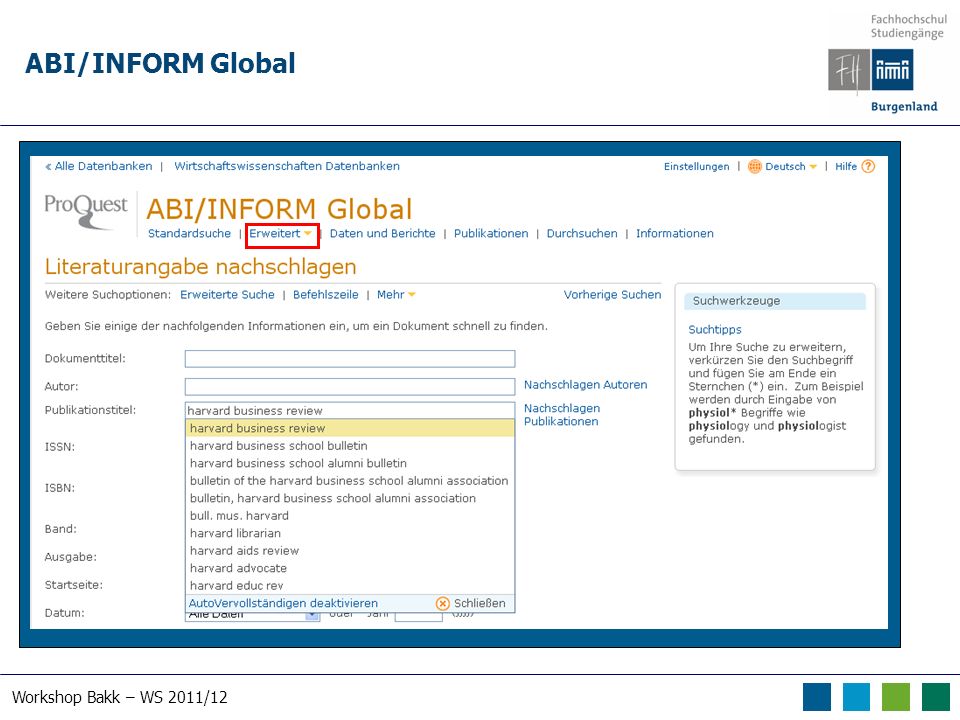Viewport: 960px width, 720px height.
Task: Select suggestion harvard aids review
Action: tap(350, 550)
